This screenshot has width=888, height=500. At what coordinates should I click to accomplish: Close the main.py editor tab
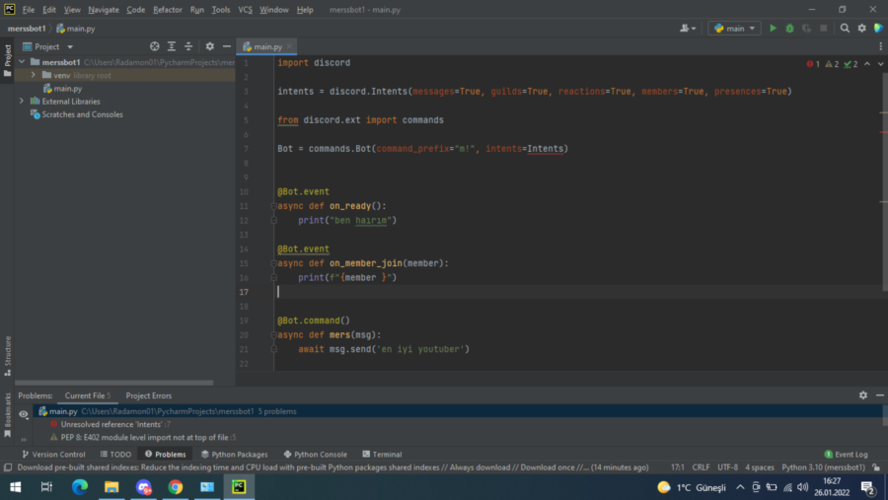pos(289,46)
